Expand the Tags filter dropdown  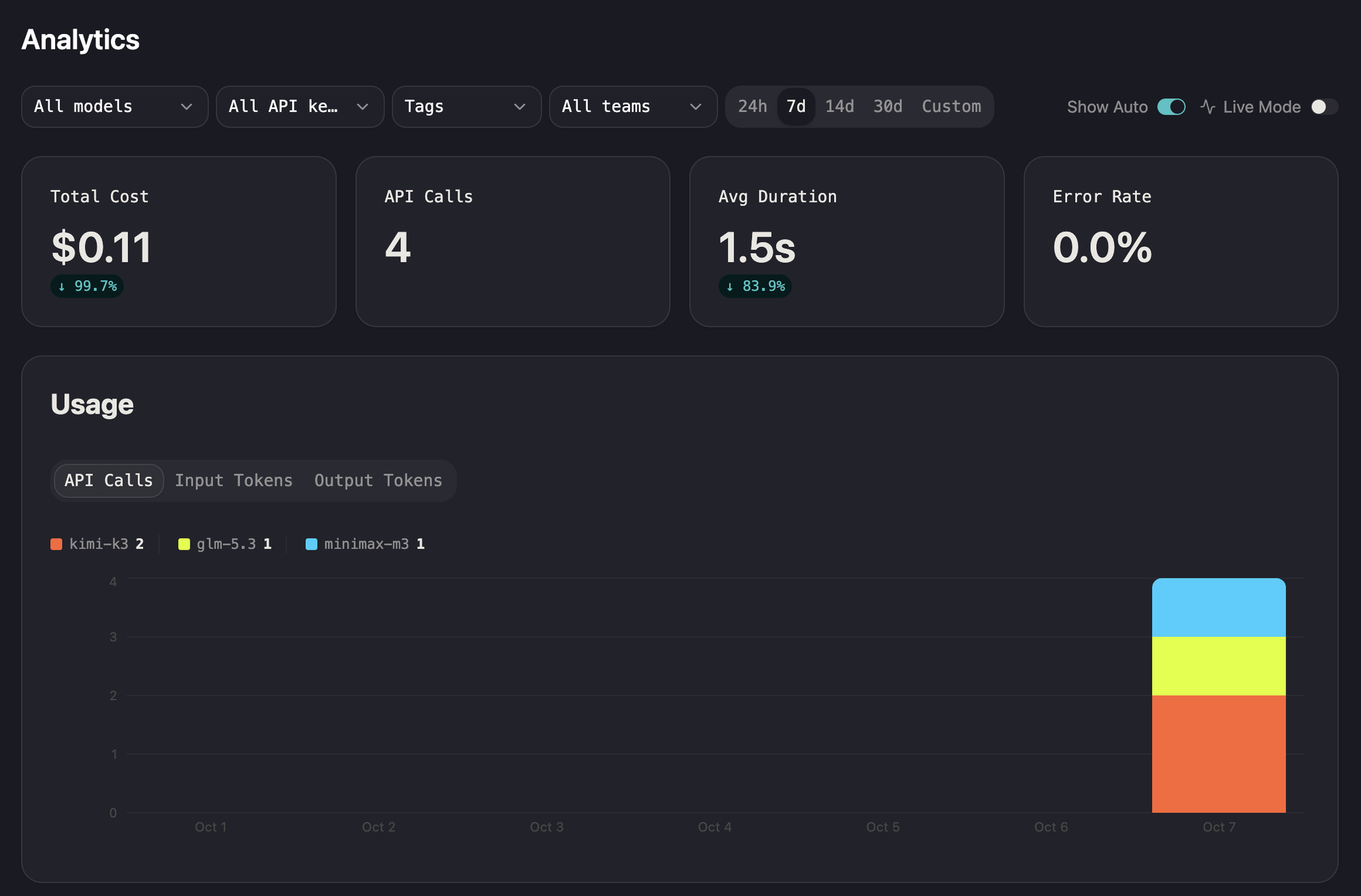point(467,107)
